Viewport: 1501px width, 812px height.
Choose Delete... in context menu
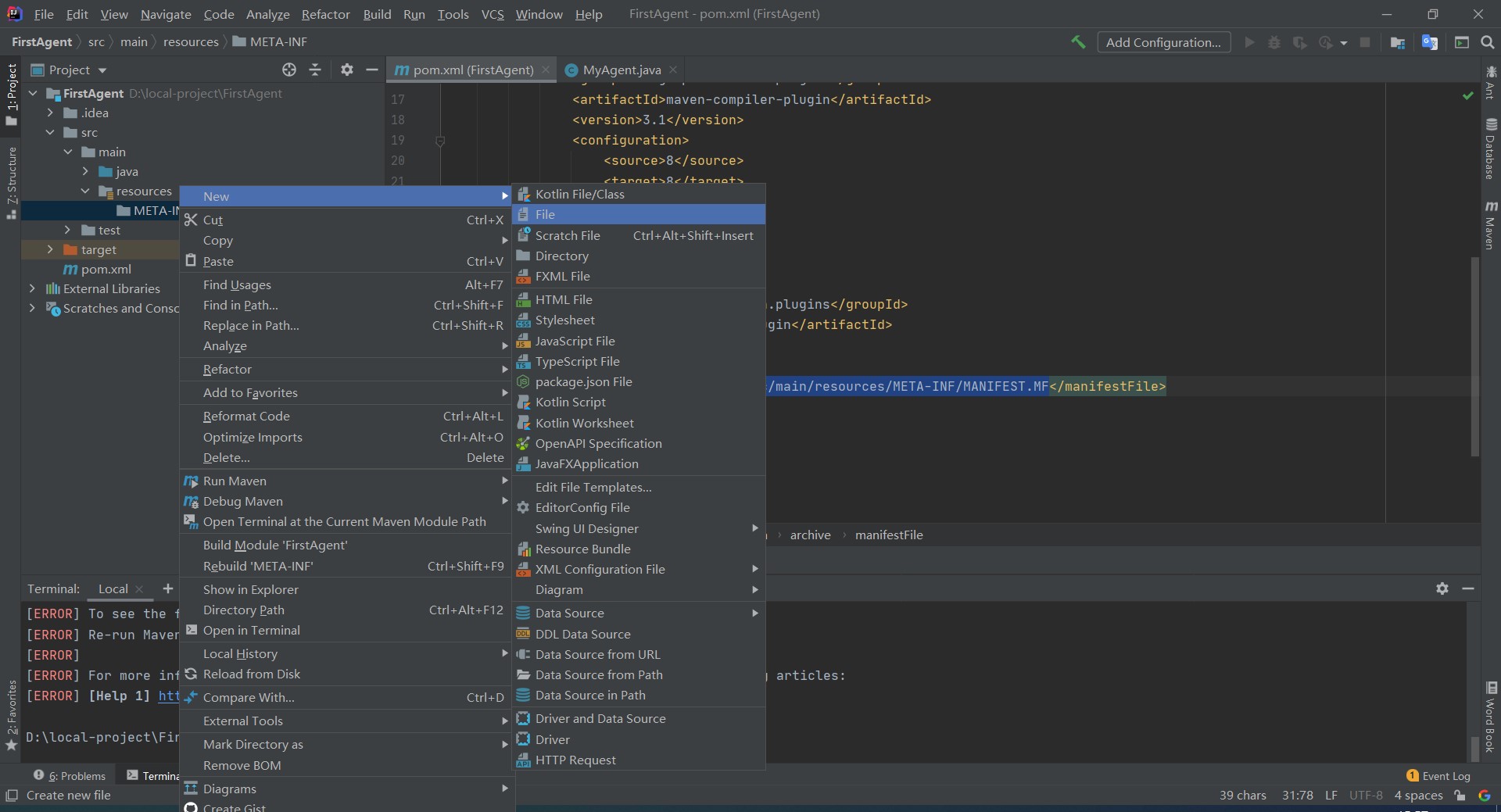tap(346, 457)
